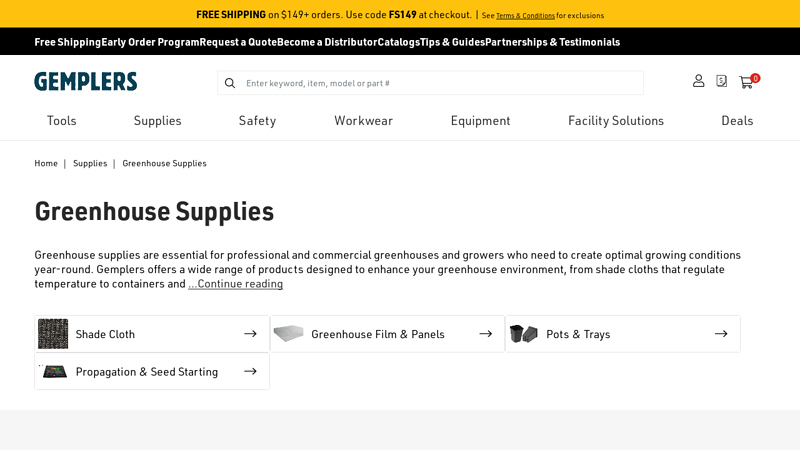The height and width of the screenshot is (450, 800).
Task: Focus the keyword search input field
Action: click(x=431, y=83)
